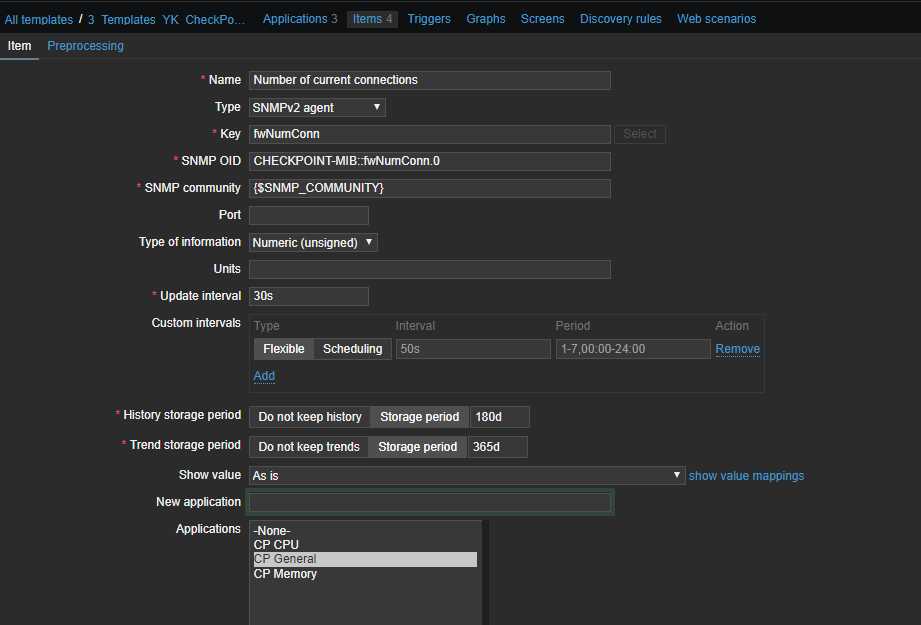Select Flexible custom interval type
This screenshot has width=921, height=625.
[x=284, y=349]
